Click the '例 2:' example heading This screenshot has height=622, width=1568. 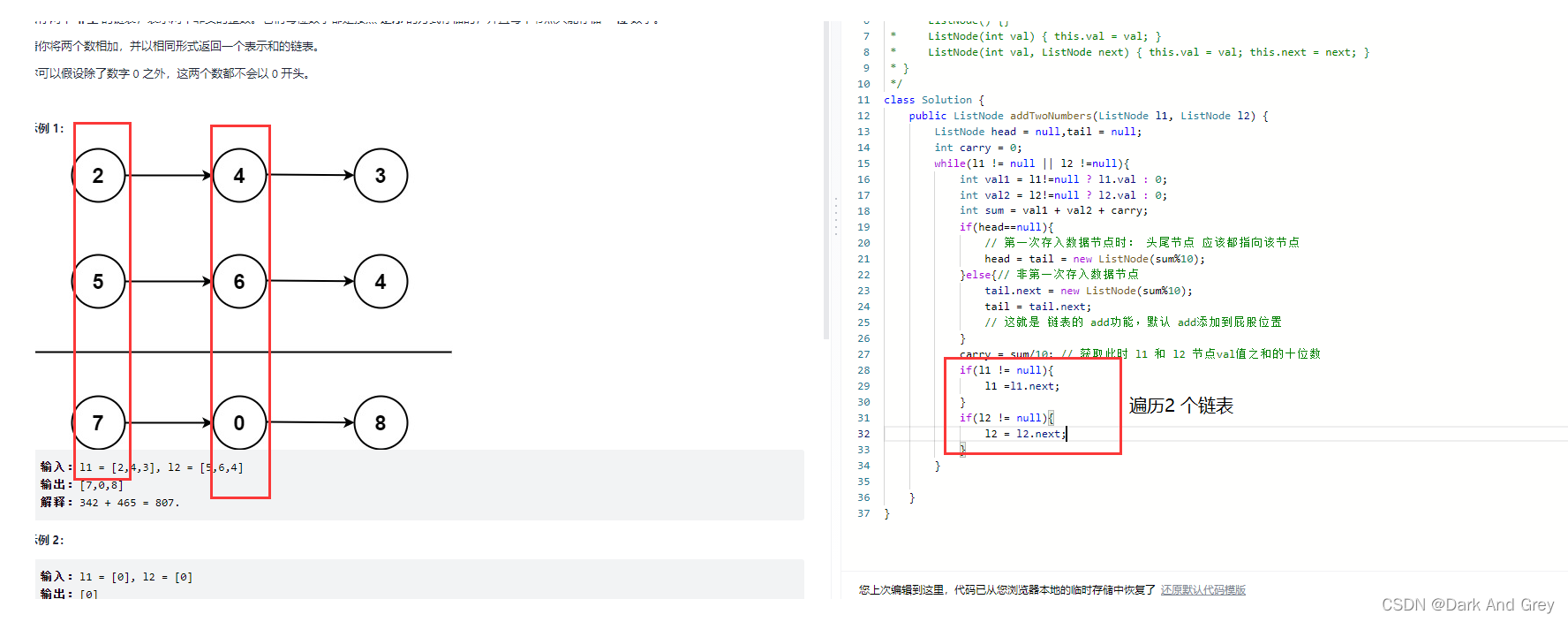(49, 540)
